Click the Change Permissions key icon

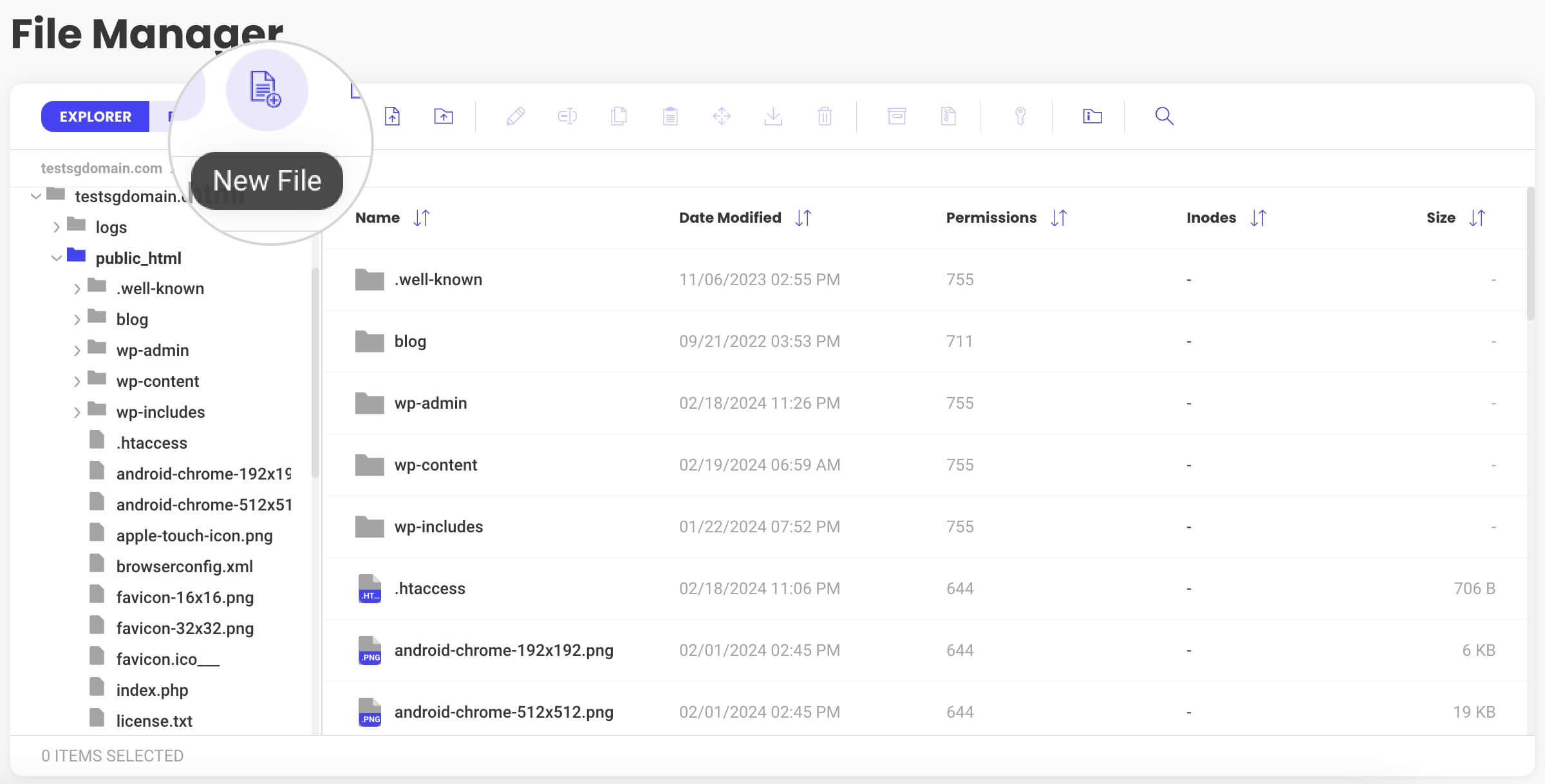tap(1020, 117)
